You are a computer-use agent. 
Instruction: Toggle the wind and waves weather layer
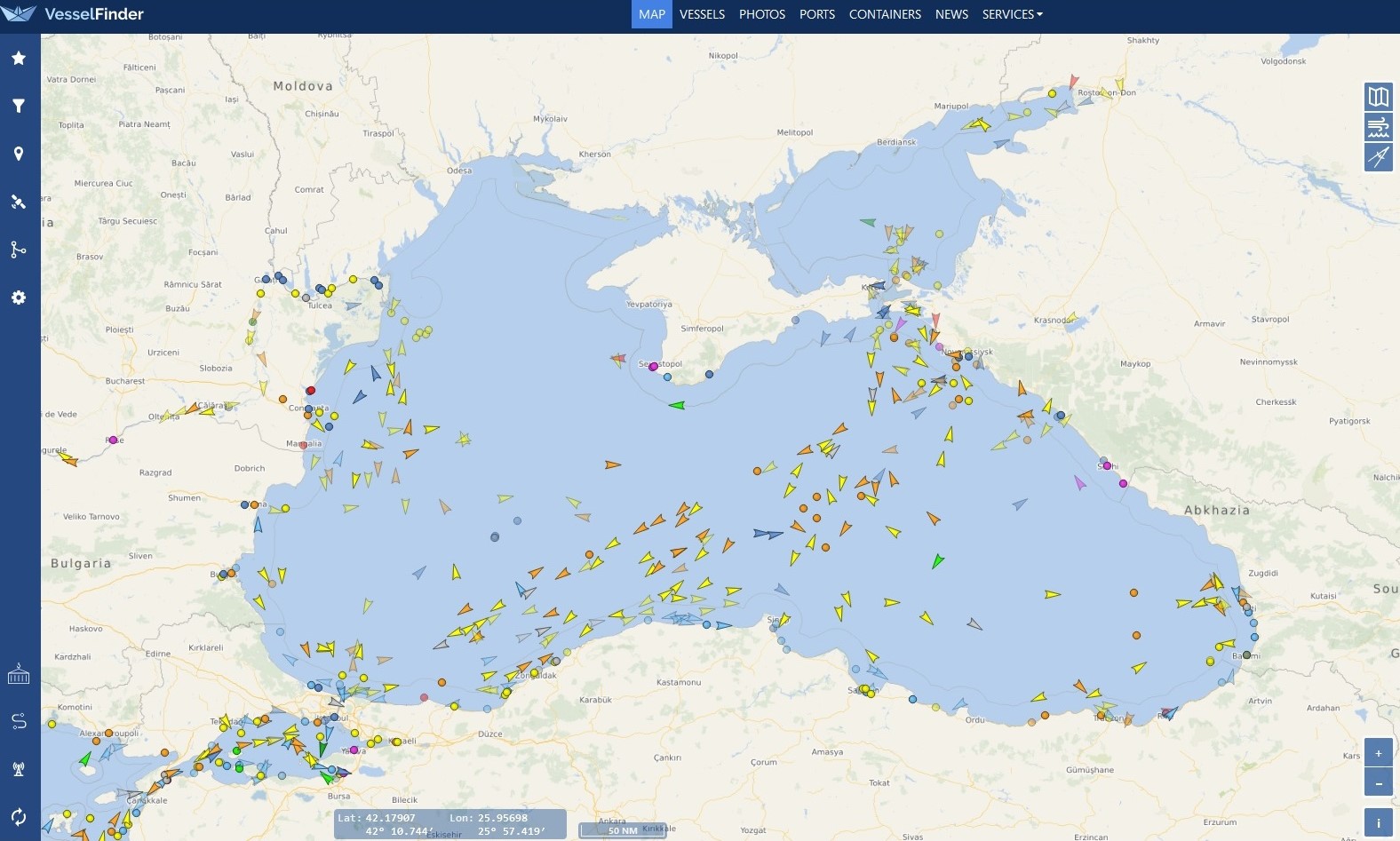1378,127
